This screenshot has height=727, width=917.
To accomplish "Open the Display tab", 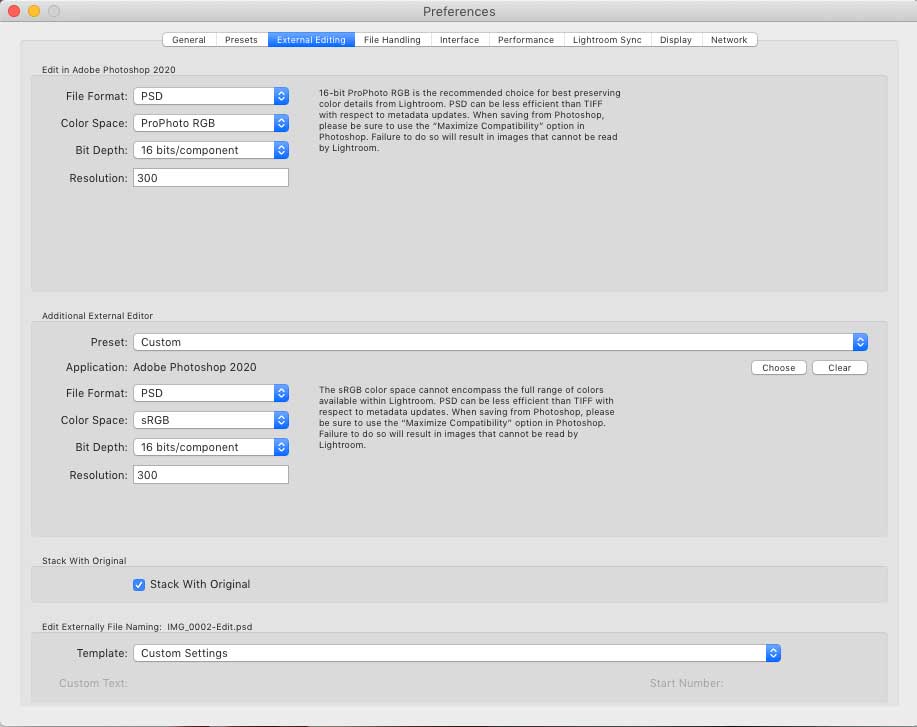I will click(675, 40).
